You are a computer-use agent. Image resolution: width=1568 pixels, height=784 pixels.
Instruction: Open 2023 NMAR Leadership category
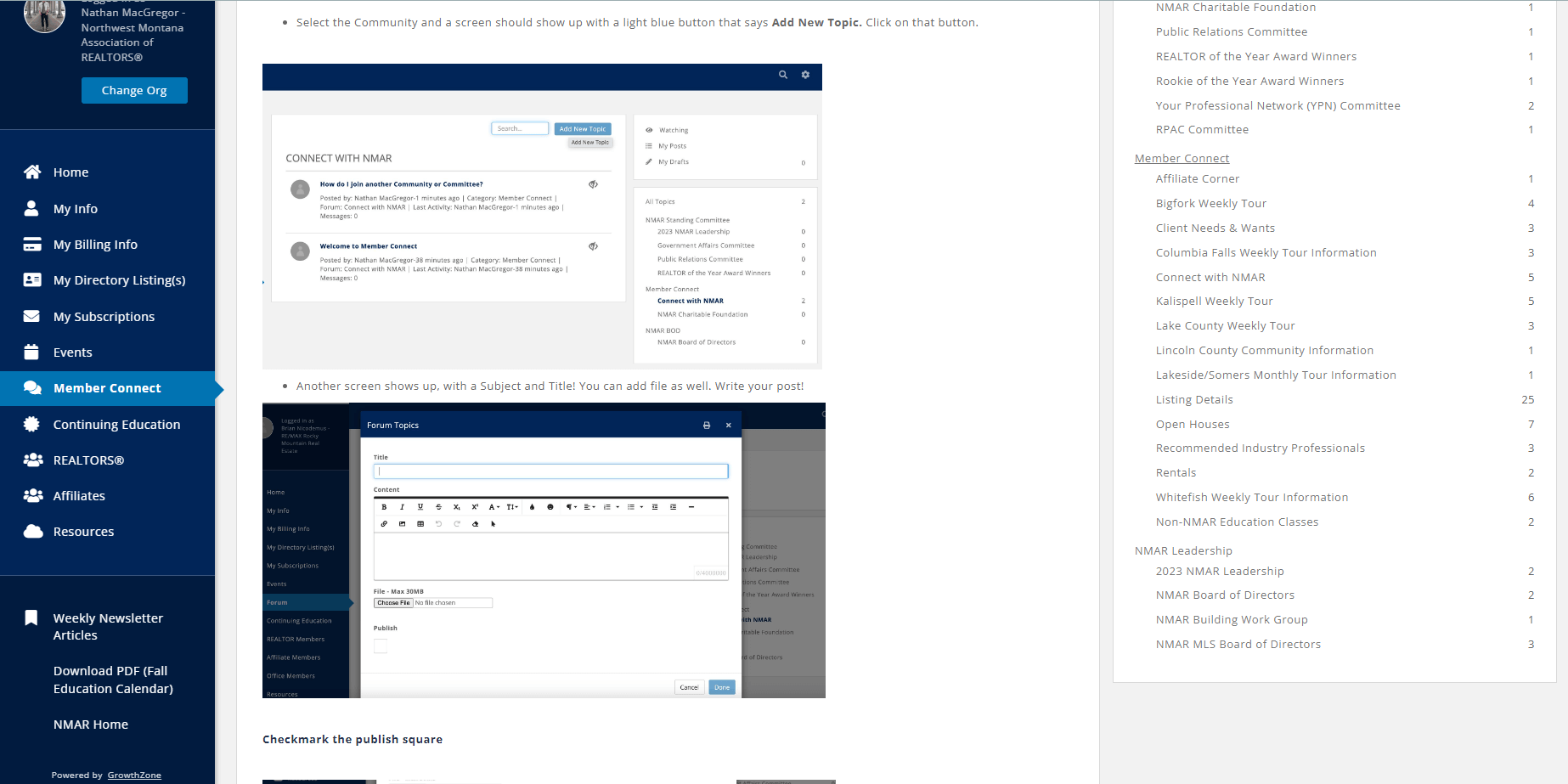pyautogui.click(x=1220, y=571)
